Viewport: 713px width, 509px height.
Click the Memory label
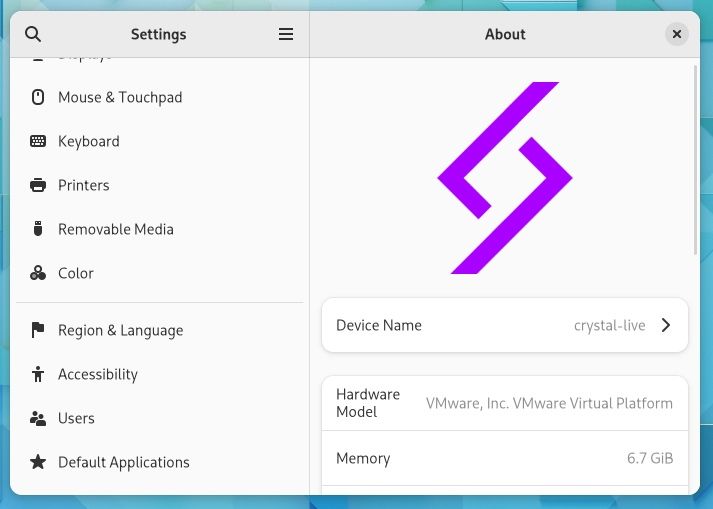[x=363, y=459]
